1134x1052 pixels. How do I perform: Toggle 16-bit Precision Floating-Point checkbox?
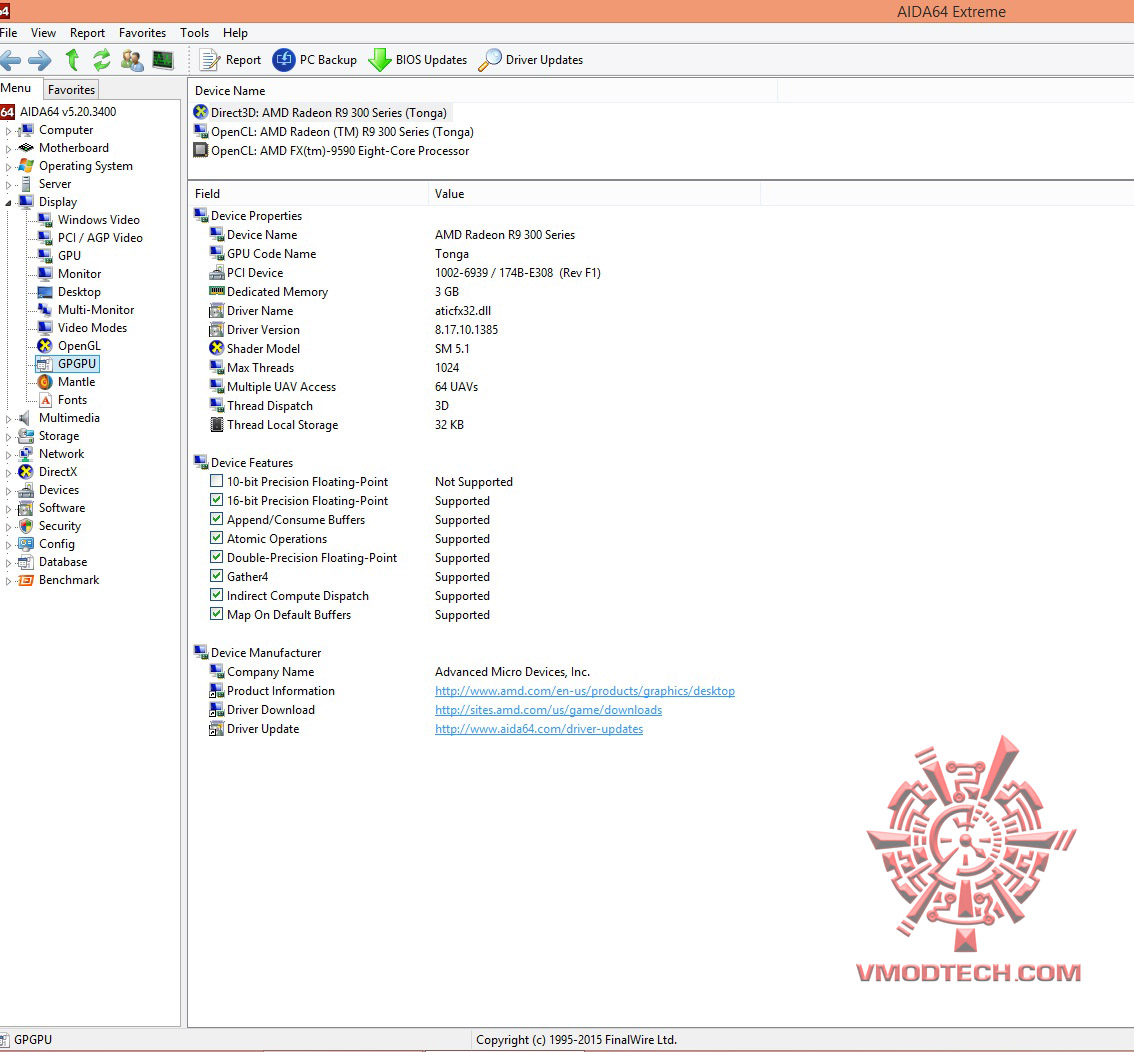point(216,500)
